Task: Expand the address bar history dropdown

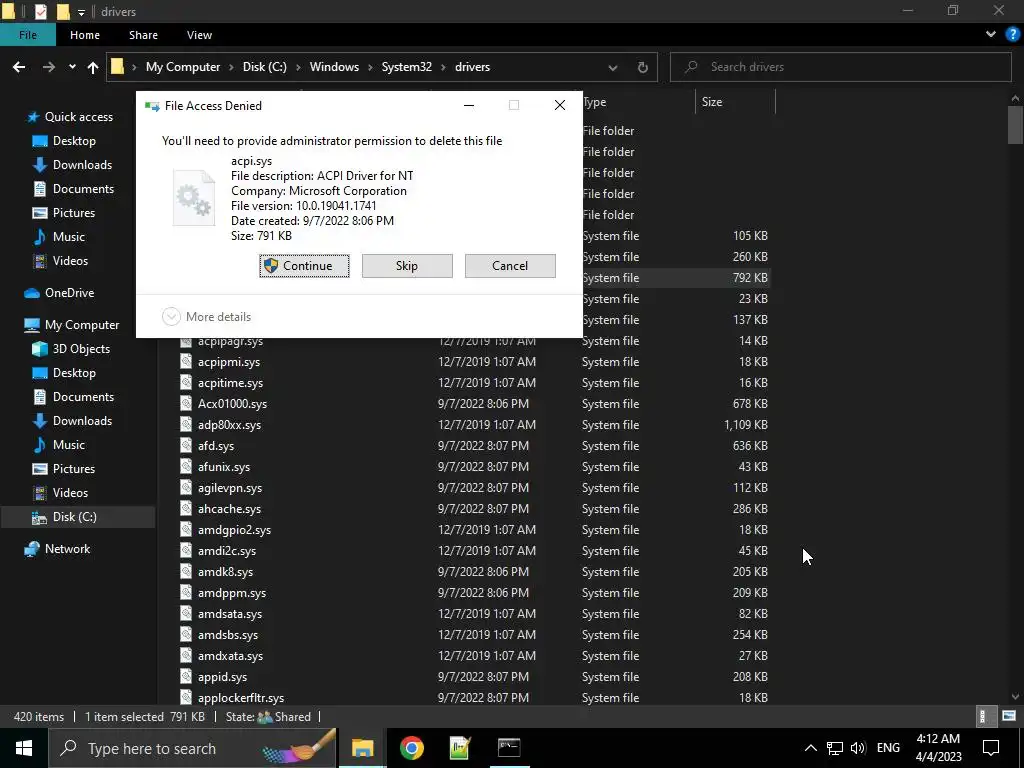Action: coord(613,67)
